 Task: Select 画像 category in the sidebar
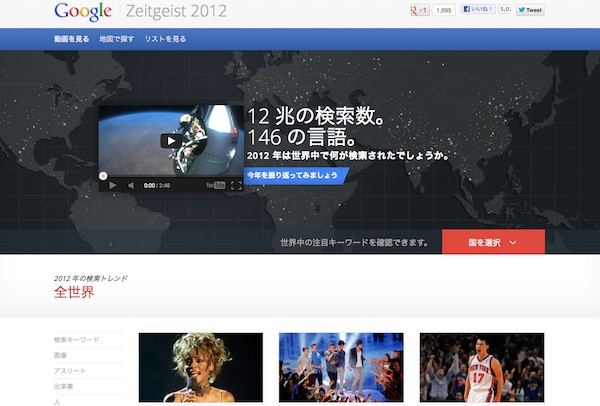(62, 355)
